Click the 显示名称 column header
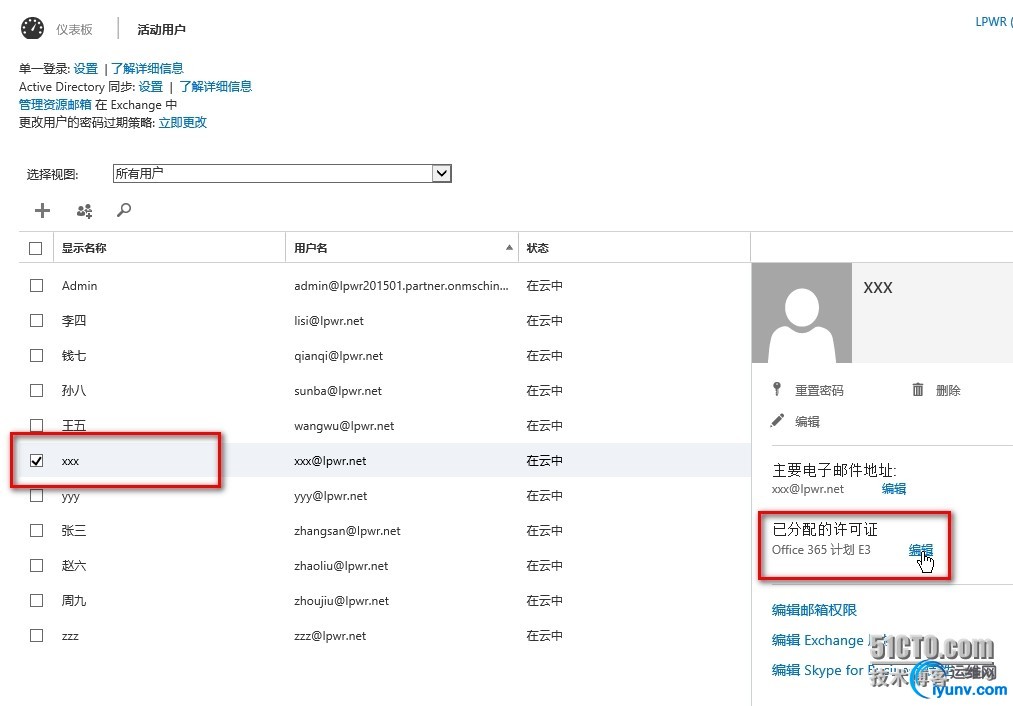This screenshot has width=1013, height=706. point(84,248)
